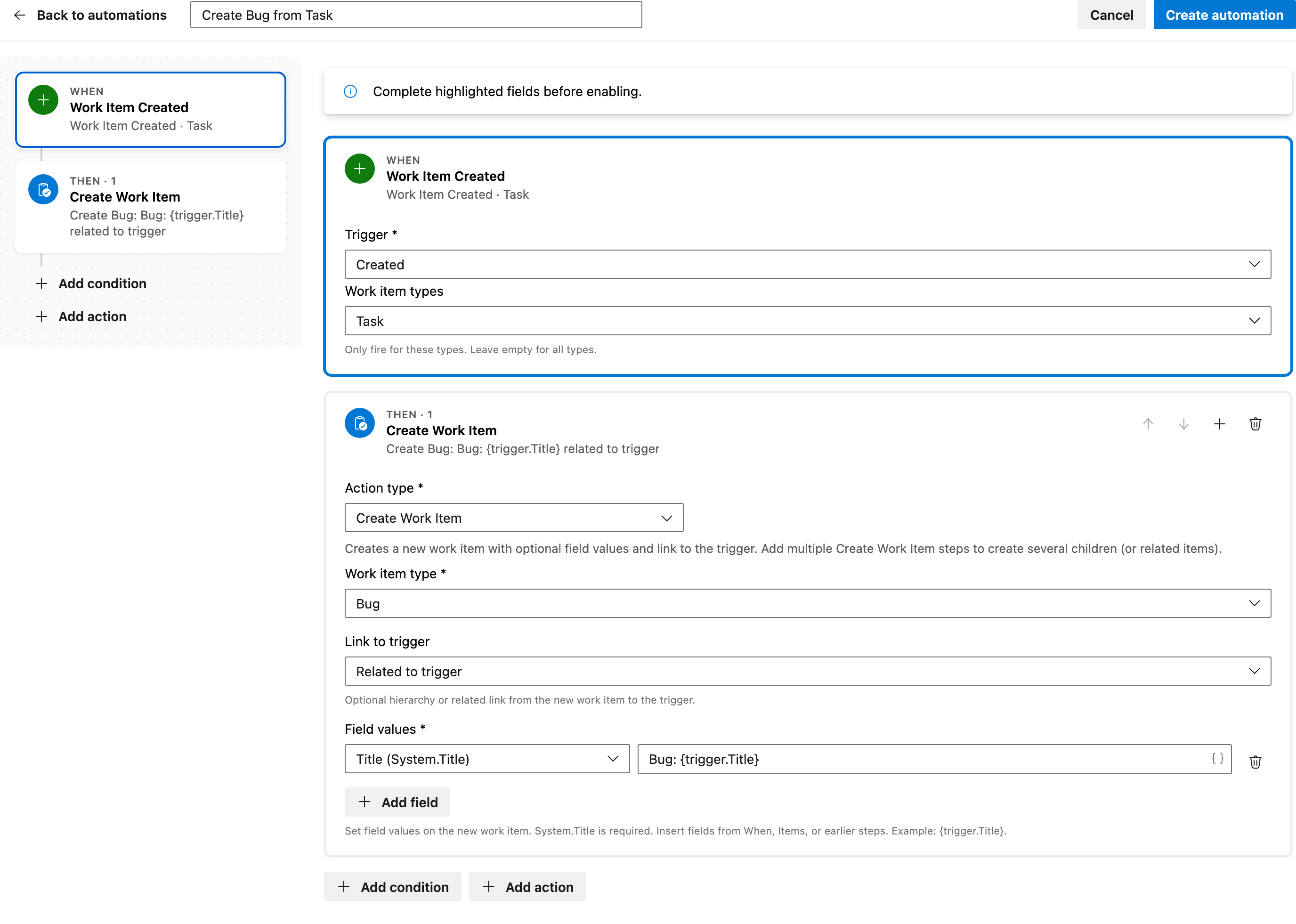Image resolution: width=1296 pixels, height=924 pixels.
Task: Click 'Only fire for these types' hint text
Action: tap(470, 349)
